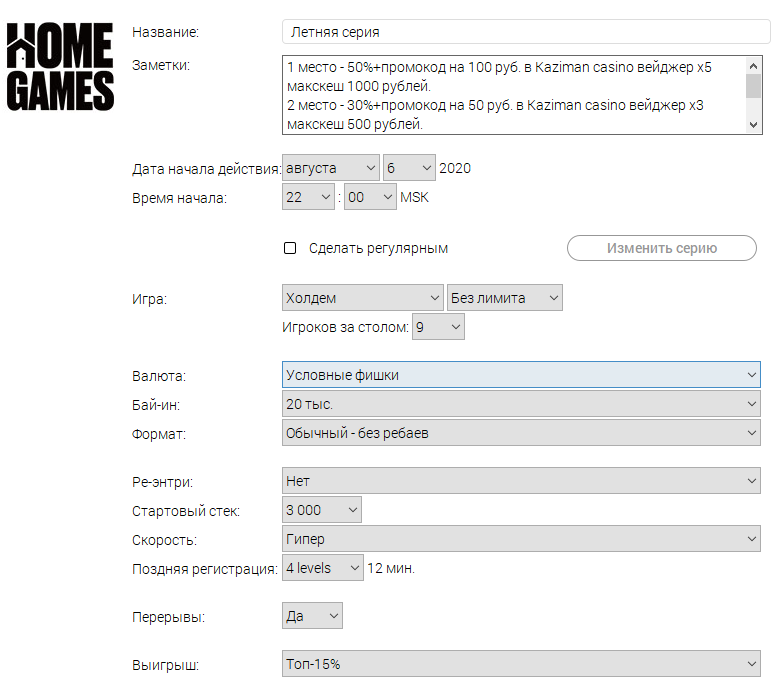Click the 'Игра:' label

pos(149,299)
